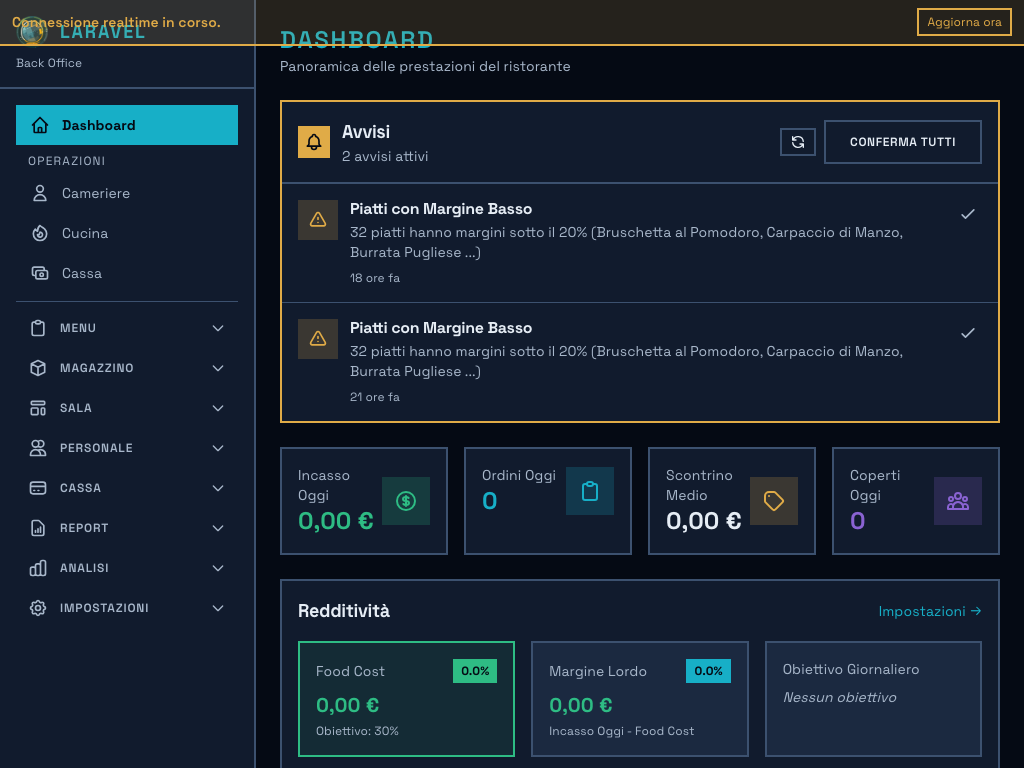Click the people icon on Coperti Oggi card
The width and height of the screenshot is (1024, 768).
click(958, 501)
